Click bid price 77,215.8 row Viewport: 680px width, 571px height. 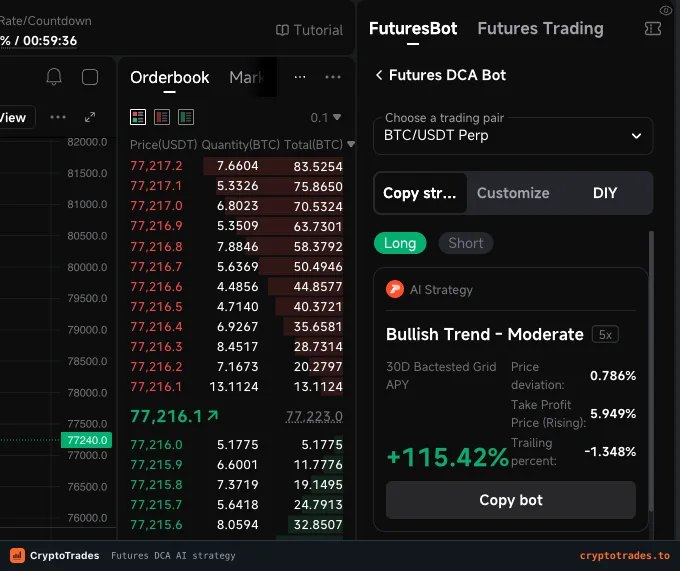[236, 484]
